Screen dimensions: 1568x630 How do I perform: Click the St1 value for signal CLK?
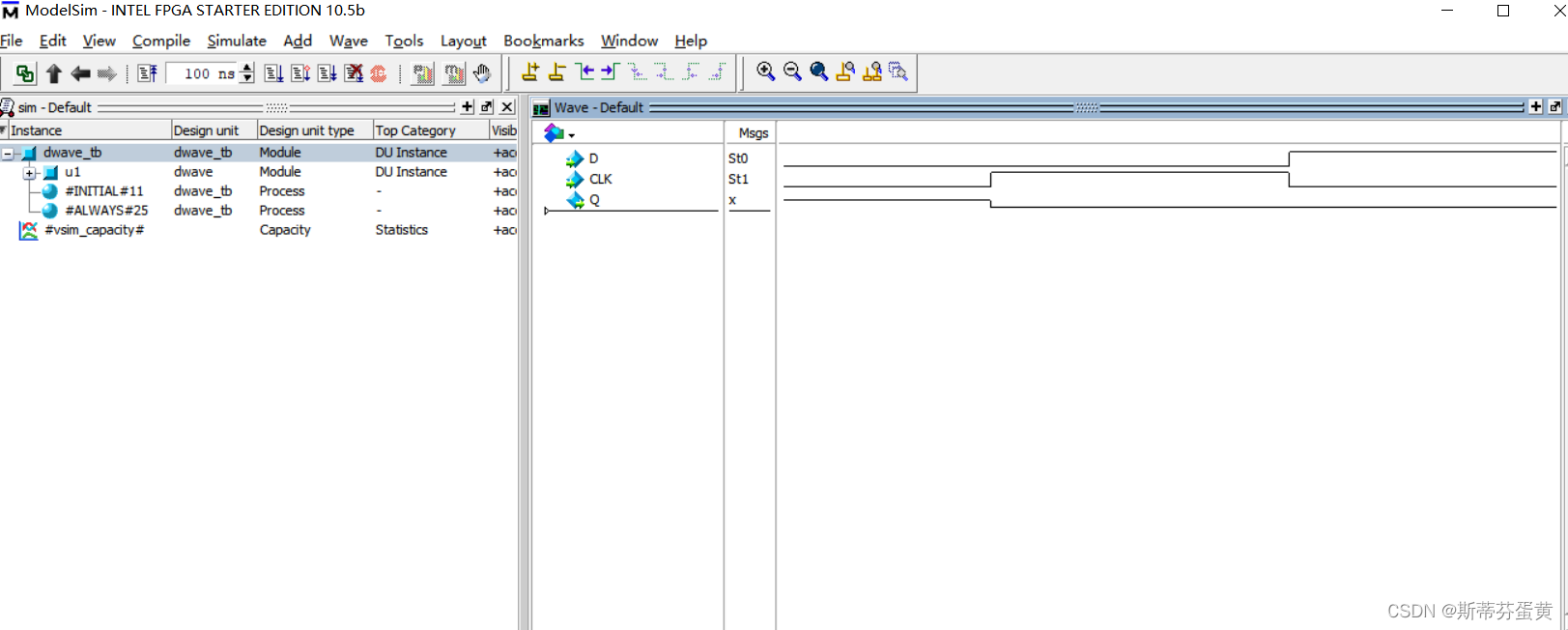click(738, 179)
